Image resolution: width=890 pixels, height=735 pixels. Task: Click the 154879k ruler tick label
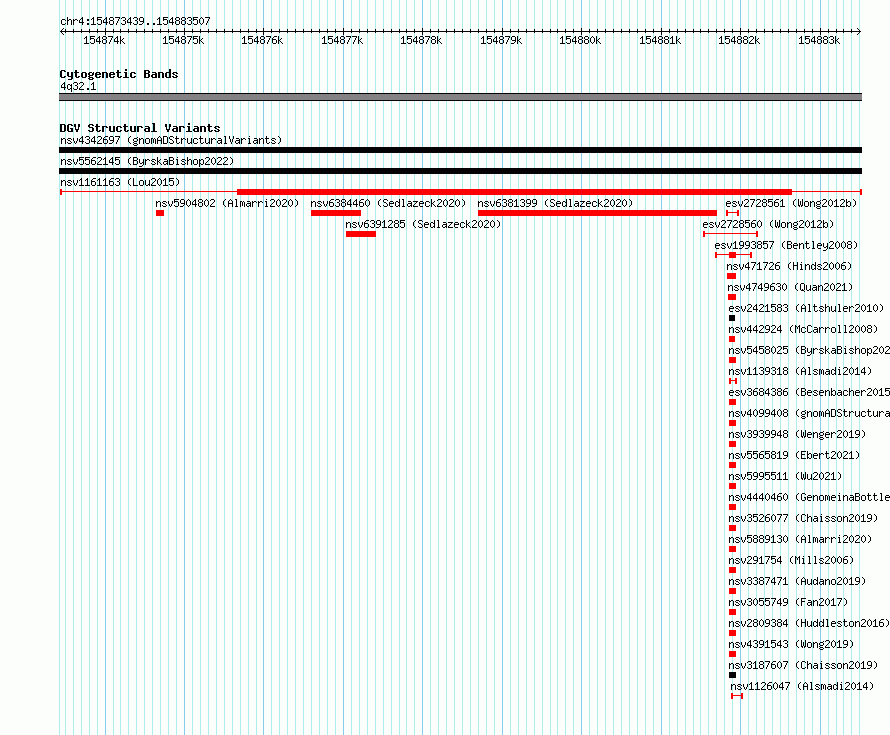[501, 40]
